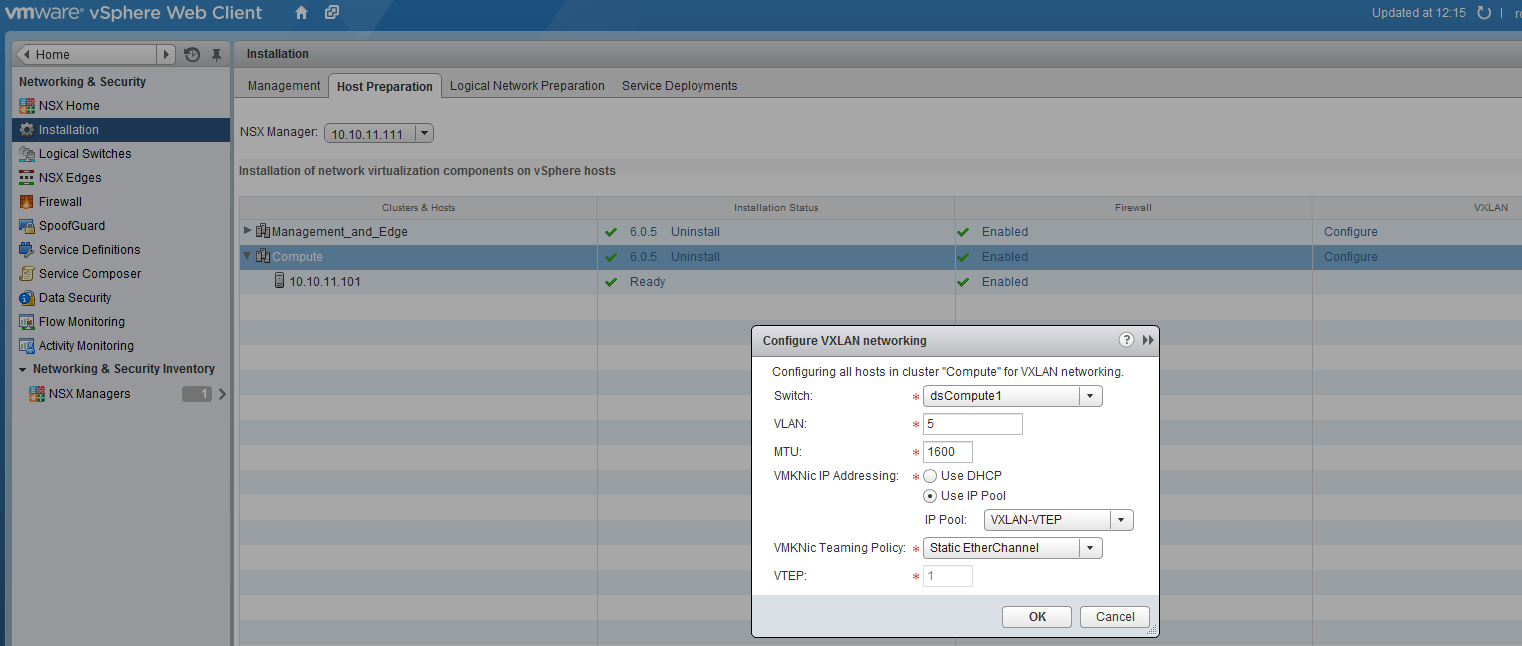
Task: Expand the Management_and_Edge cluster row
Action: click(248, 231)
